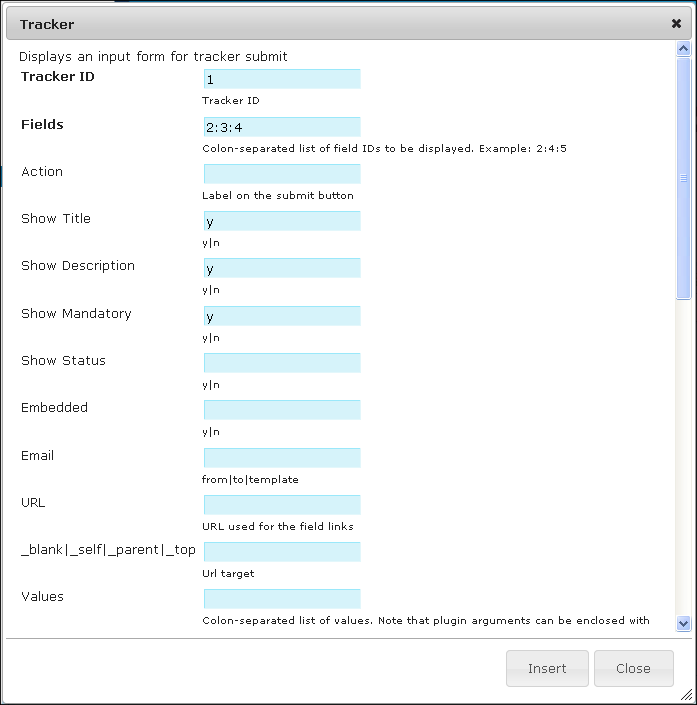Image resolution: width=697 pixels, height=705 pixels.
Task: Click the _blank|_self|_parent|_top label
Action: click(108, 550)
